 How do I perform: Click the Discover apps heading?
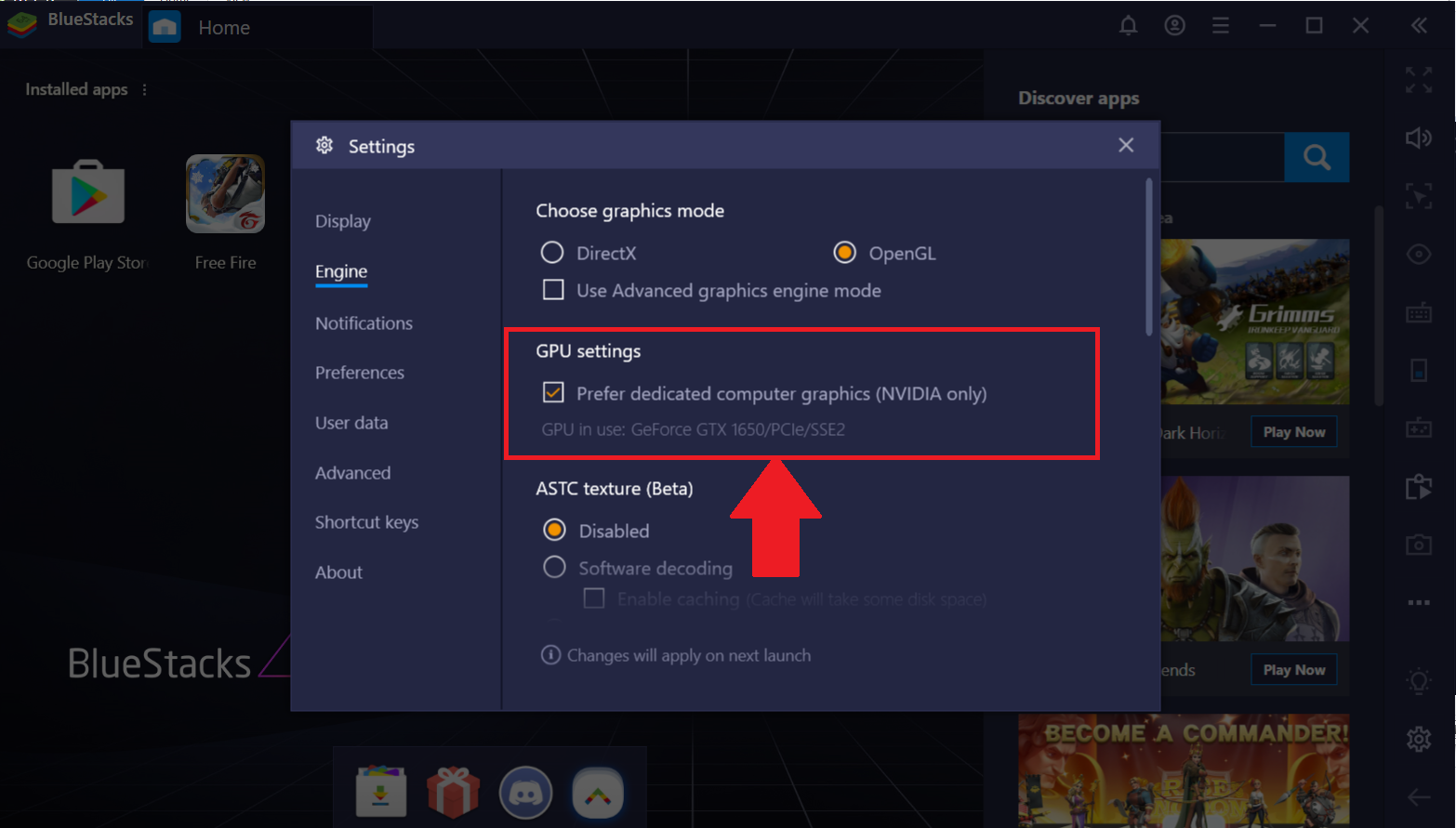(1079, 99)
